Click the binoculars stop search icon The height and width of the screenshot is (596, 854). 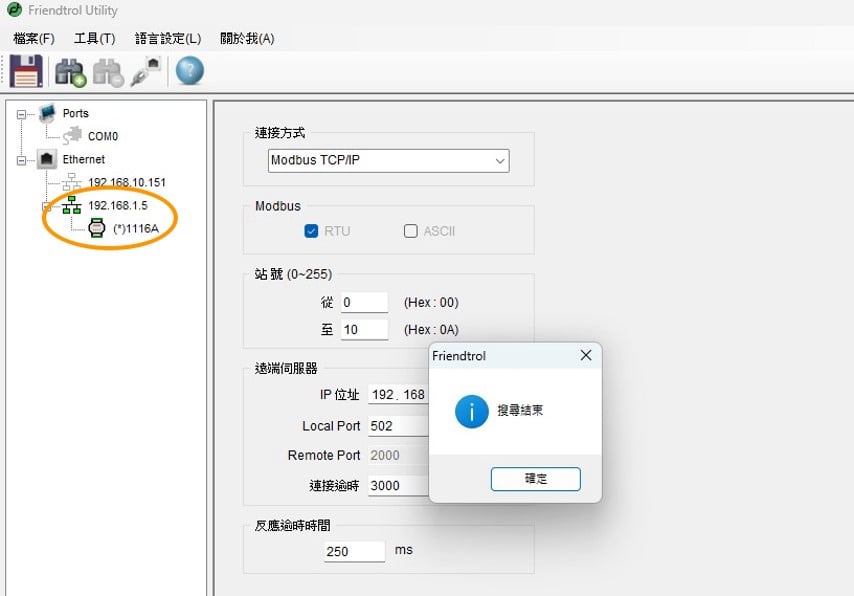[107, 72]
